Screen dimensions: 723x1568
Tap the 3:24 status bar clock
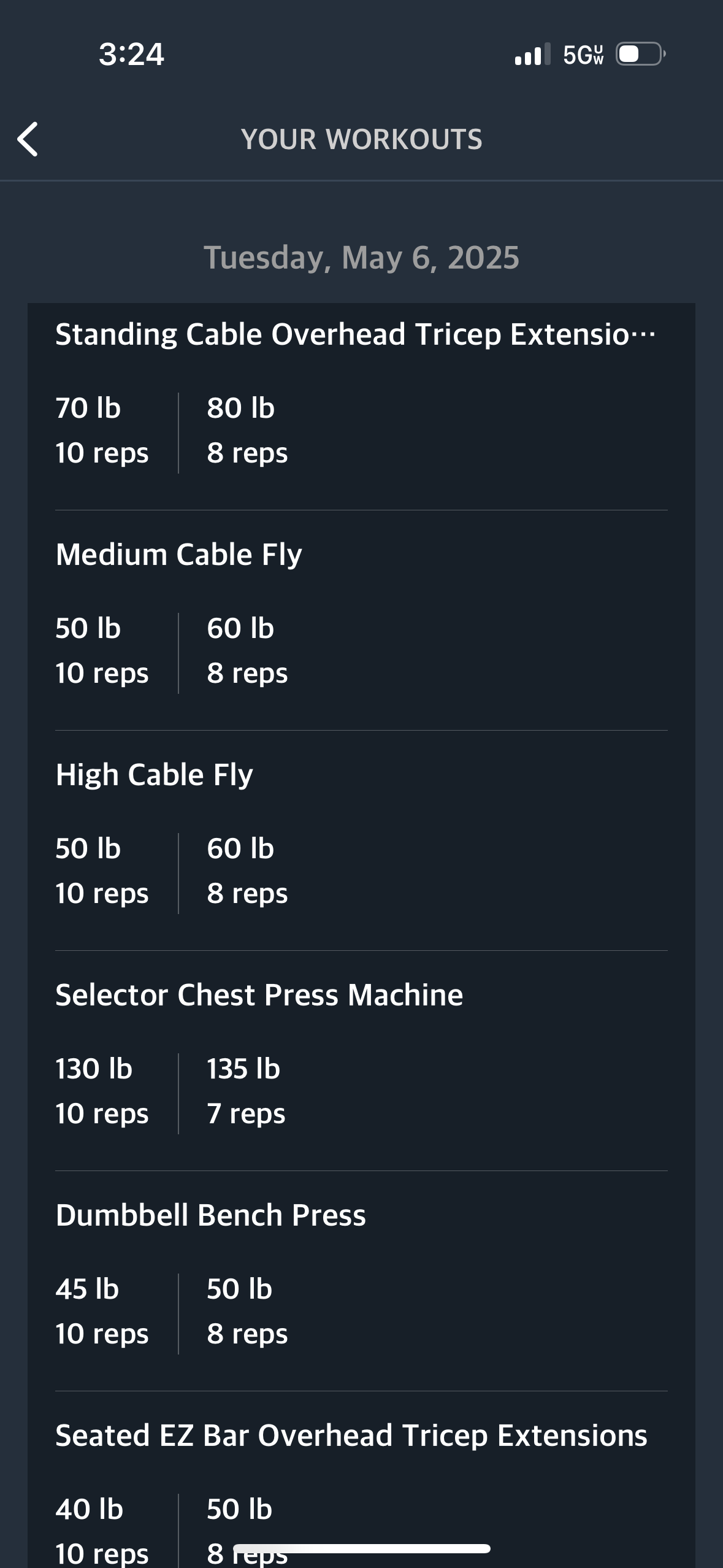pos(131,54)
